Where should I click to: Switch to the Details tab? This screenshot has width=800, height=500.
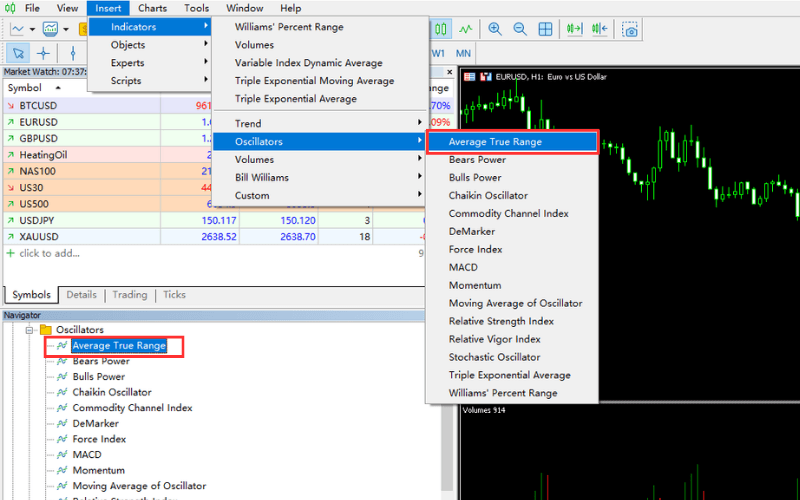tap(82, 295)
